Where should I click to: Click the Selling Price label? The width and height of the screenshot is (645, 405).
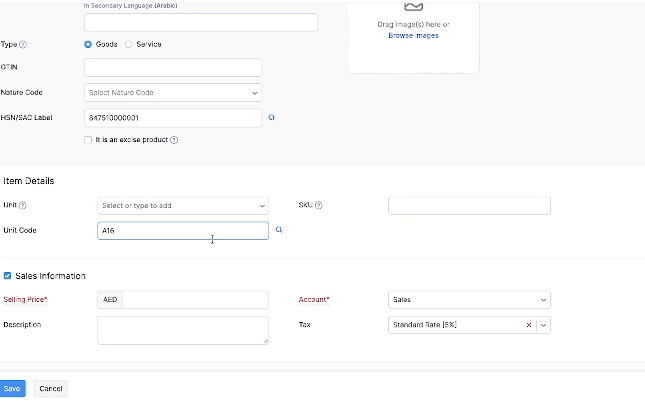[x=26, y=300]
